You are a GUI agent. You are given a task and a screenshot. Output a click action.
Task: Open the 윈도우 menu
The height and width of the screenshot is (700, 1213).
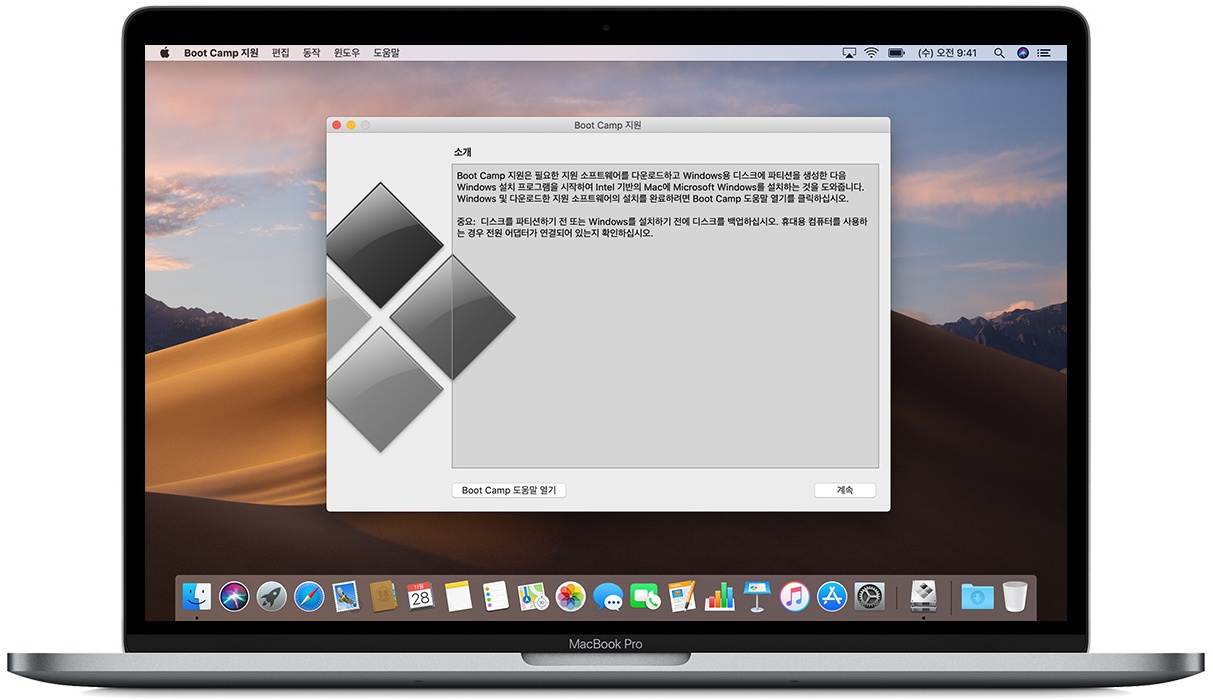347,53
